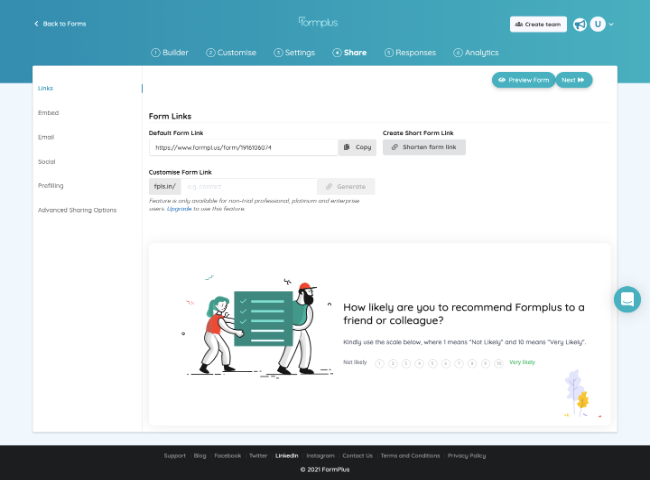650x480 pixels.
Task: Open the Settings step tab
Action: (x=294, y=53)
